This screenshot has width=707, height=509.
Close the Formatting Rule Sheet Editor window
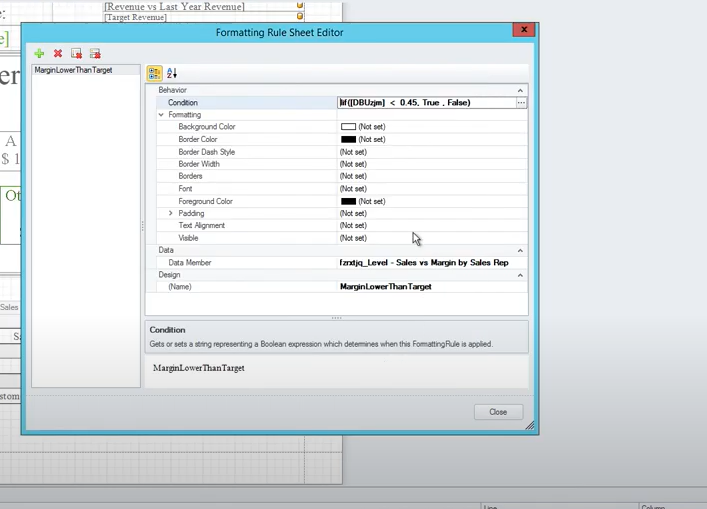[523, 30]
